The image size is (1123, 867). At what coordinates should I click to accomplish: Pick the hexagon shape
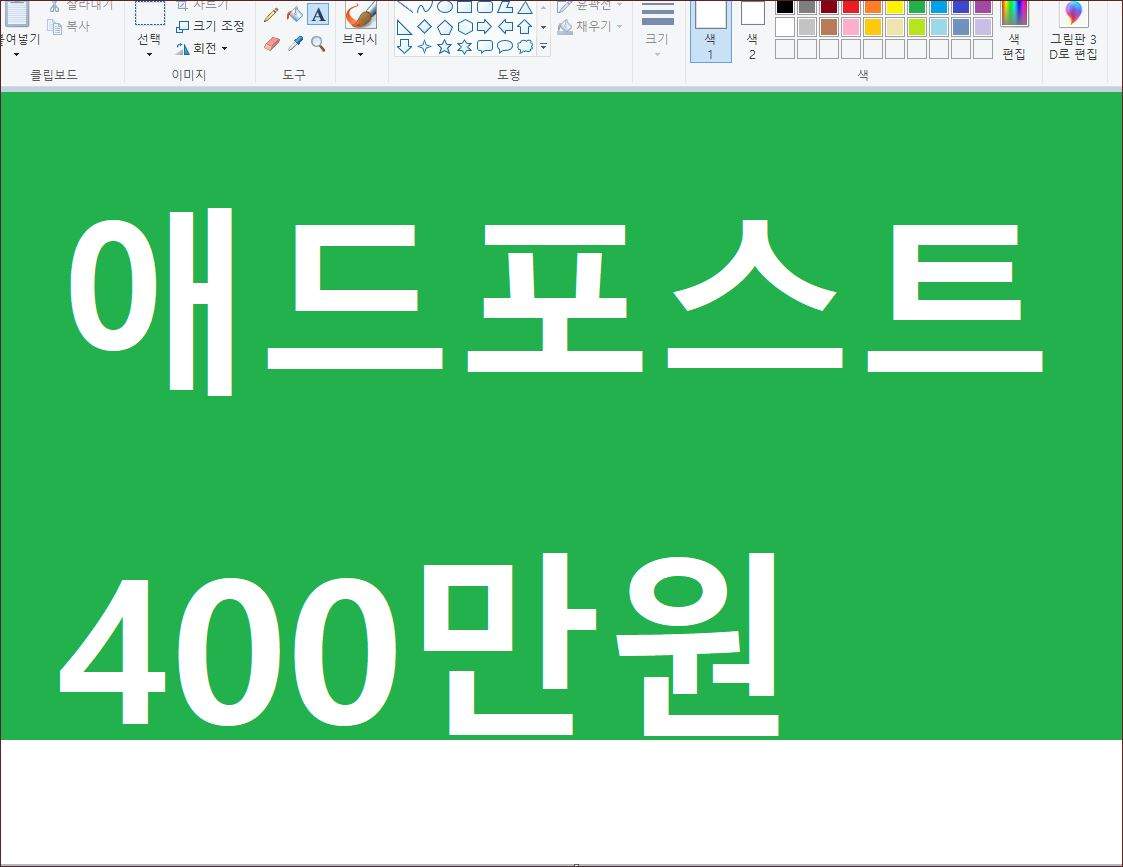point(465,27)
